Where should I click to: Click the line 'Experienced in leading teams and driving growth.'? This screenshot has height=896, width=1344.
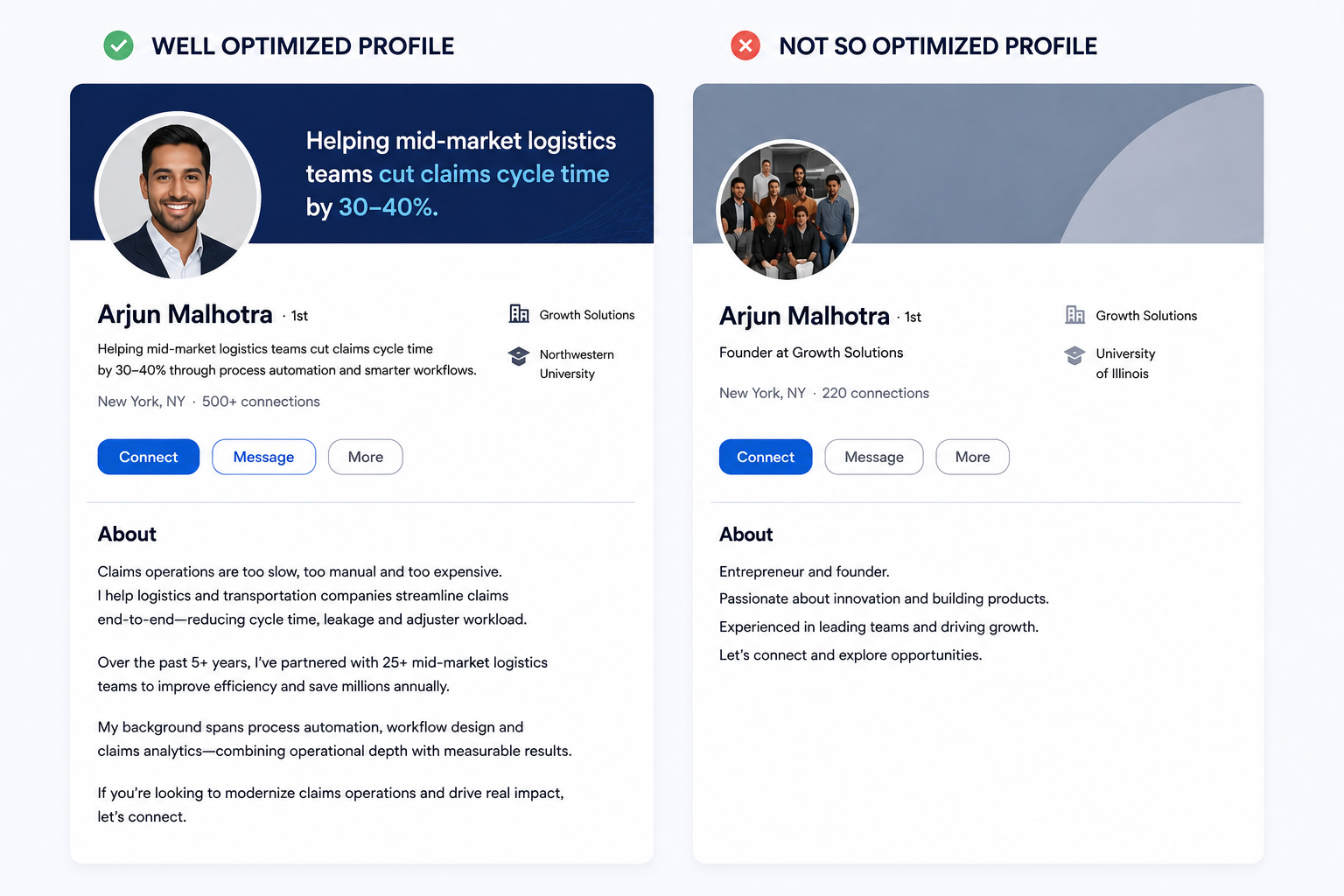click(x=878, y=626)
